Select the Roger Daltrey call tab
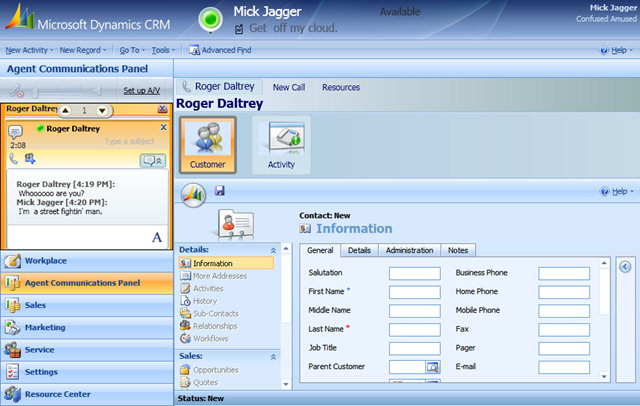 pos(219,87)
